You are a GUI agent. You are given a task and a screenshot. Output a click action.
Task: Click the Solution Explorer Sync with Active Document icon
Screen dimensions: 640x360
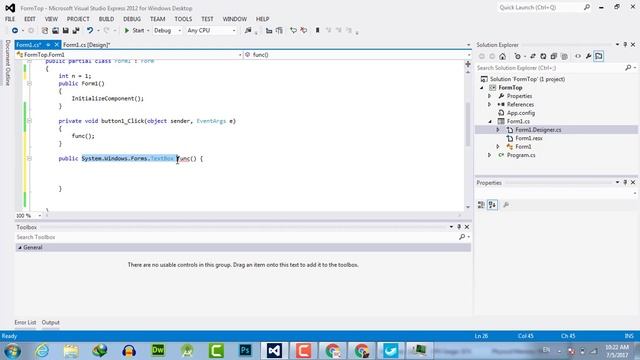(533, 56)
